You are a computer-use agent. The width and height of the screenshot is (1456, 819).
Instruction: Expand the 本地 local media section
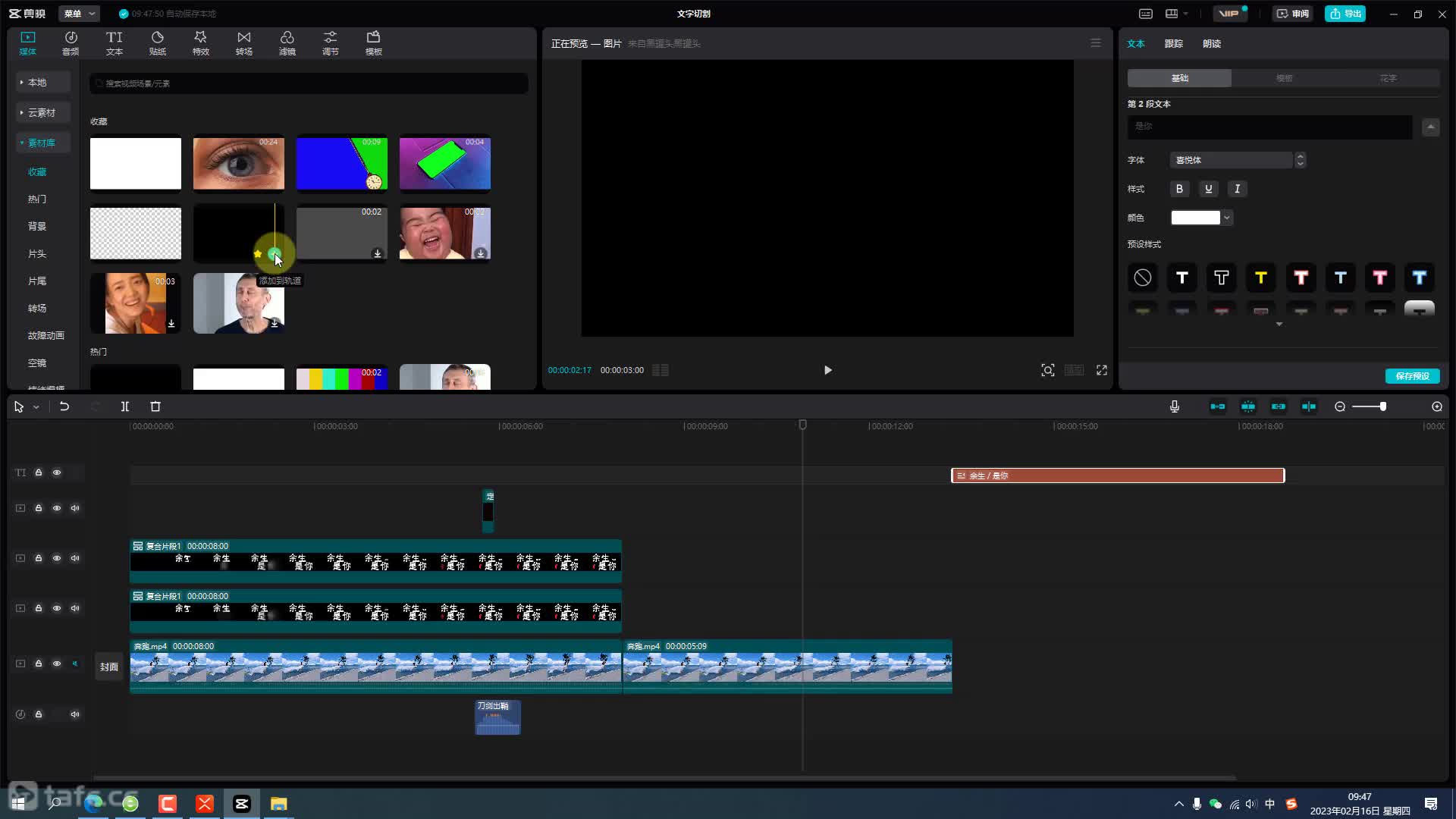pos(43,82)
